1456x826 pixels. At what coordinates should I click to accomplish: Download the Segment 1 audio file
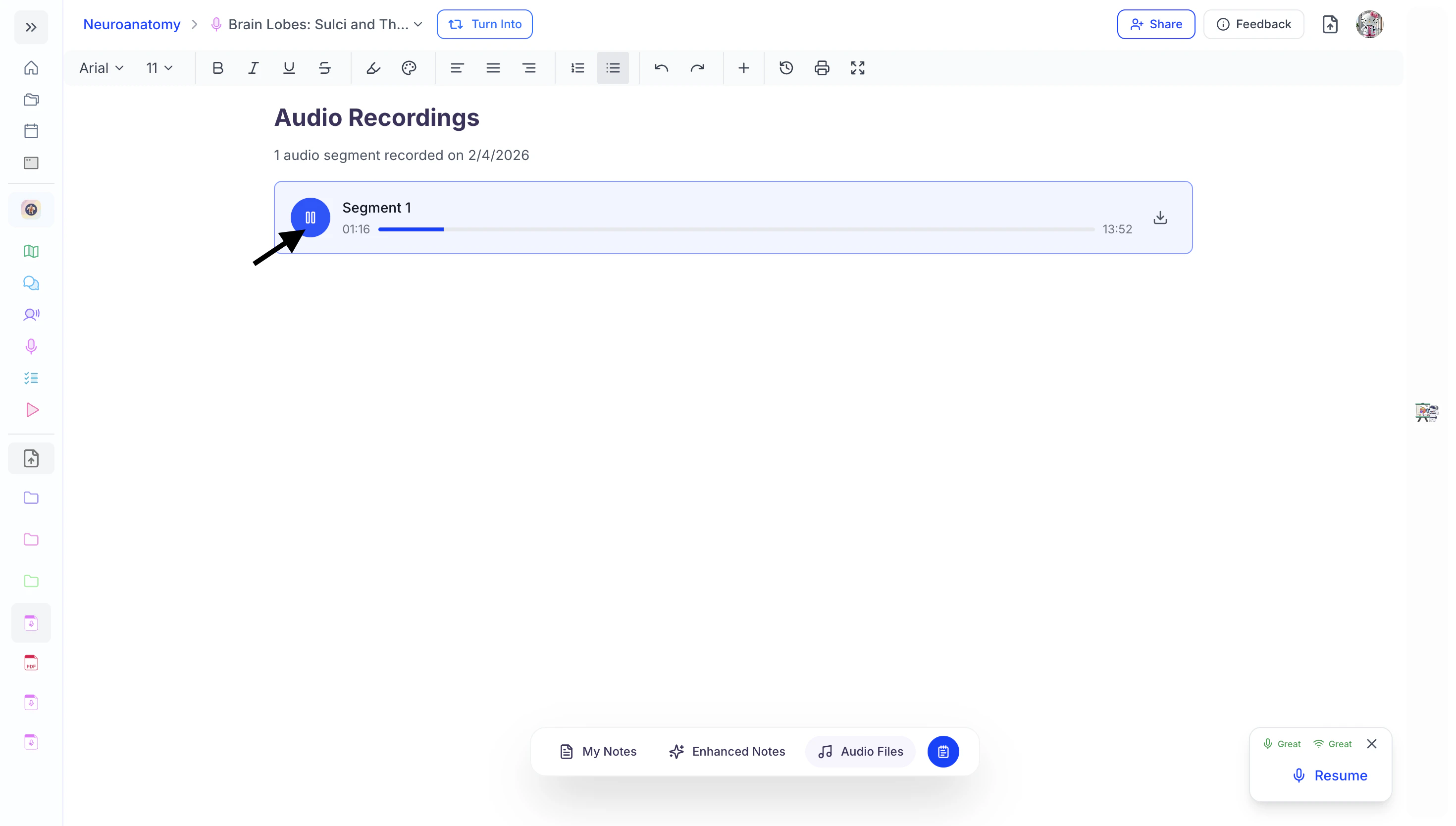tap(1160, 218)
